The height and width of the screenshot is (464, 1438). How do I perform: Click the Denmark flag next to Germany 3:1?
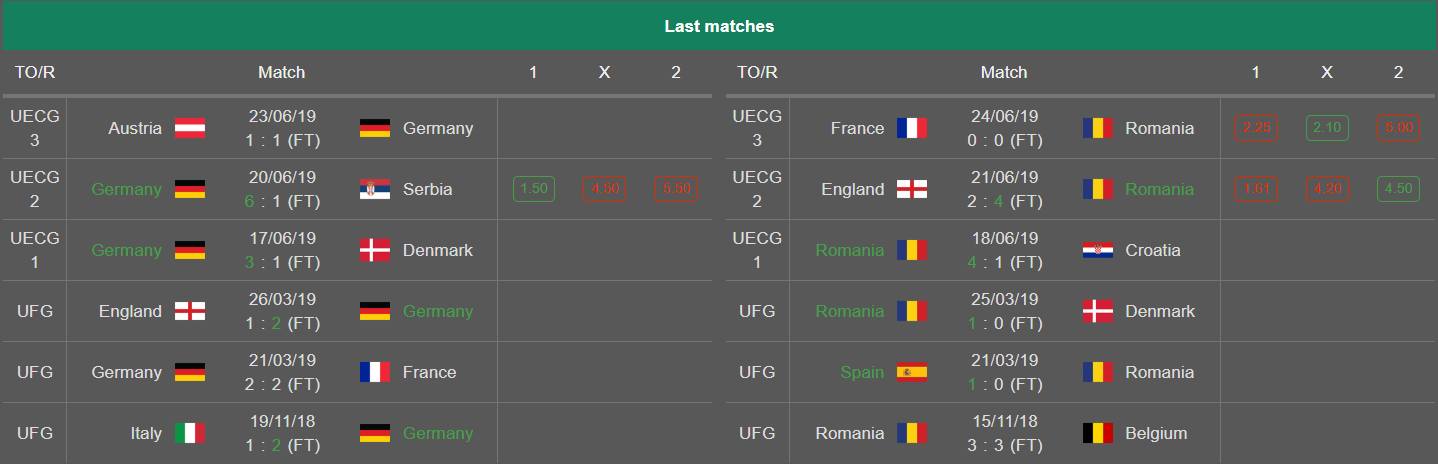(375, 250)
